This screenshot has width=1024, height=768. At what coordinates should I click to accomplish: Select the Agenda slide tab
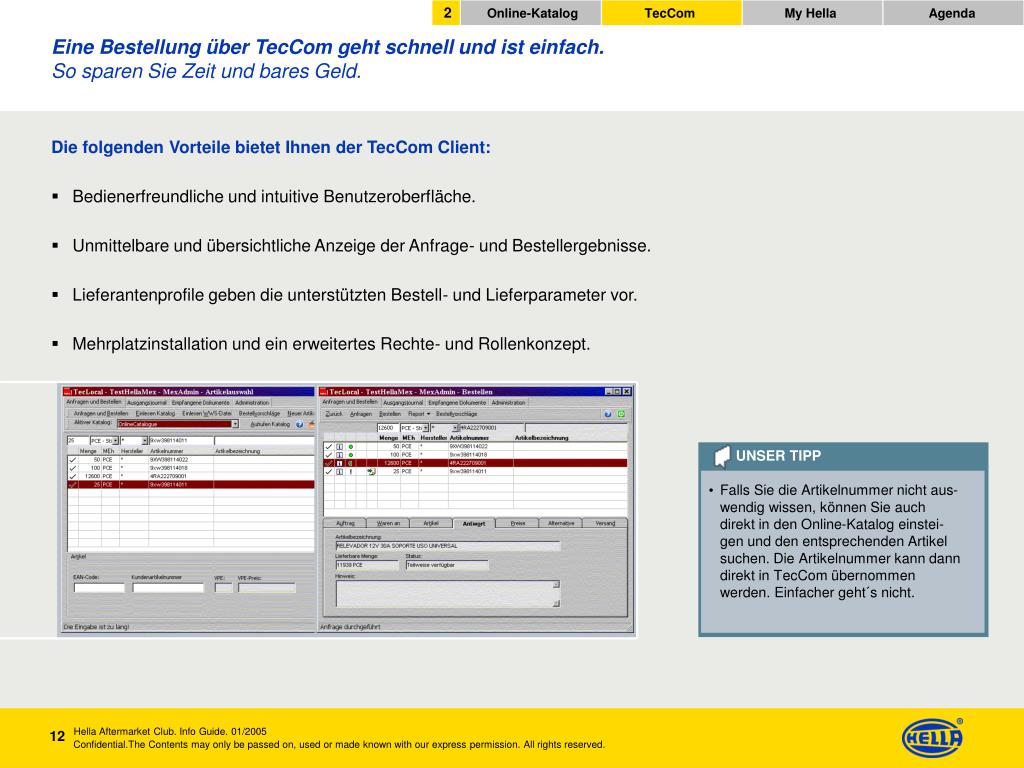952,13
